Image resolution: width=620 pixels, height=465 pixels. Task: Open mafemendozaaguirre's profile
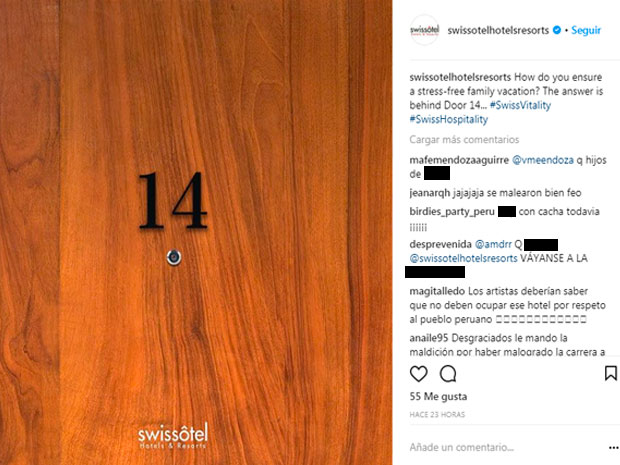point(459,160)
